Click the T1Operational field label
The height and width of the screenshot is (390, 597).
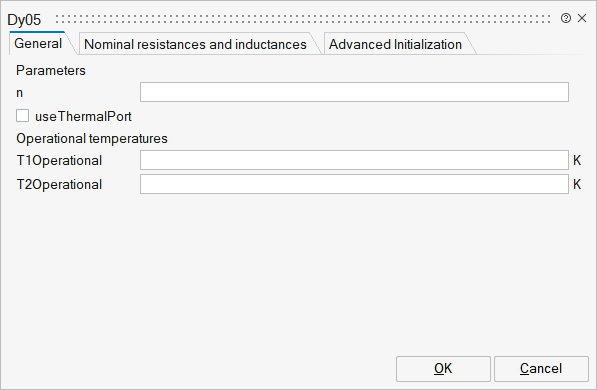(x=59, y=161)
